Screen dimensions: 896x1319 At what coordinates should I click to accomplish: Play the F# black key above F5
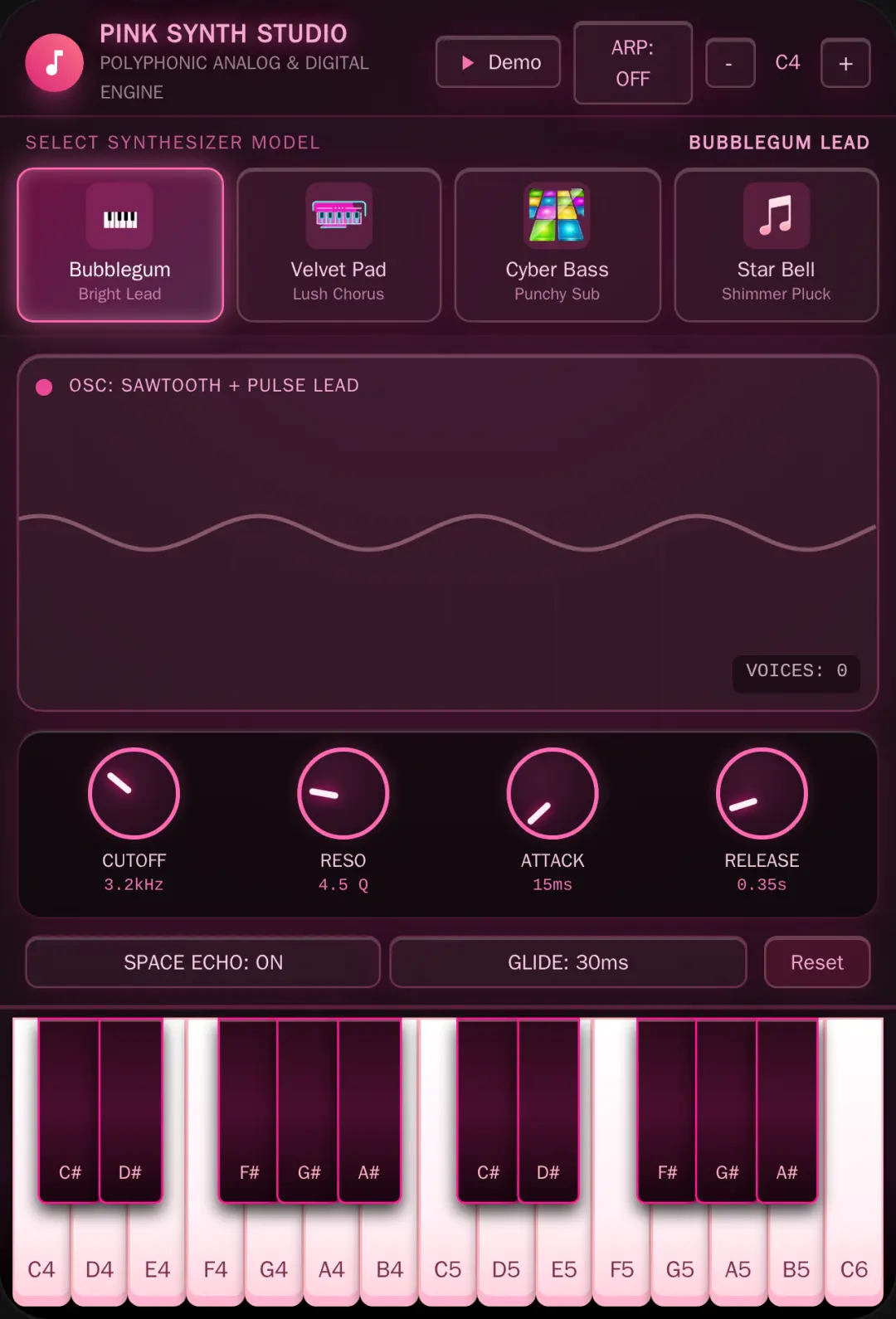(667, 1112)
